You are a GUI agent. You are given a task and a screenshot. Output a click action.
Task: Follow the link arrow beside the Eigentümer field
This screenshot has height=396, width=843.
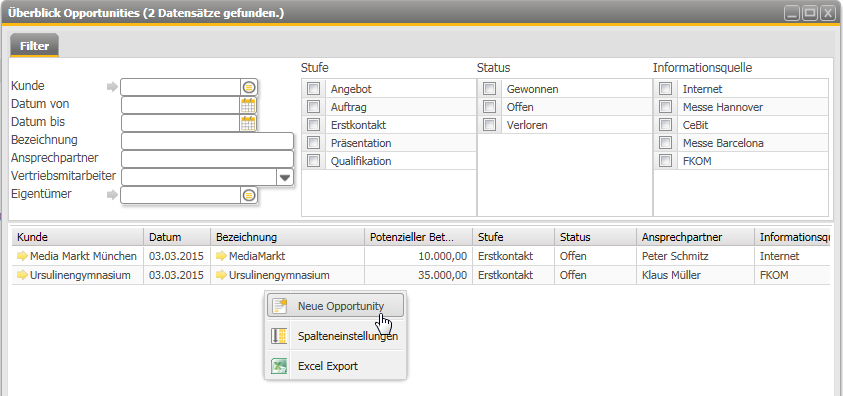[112, 195]
